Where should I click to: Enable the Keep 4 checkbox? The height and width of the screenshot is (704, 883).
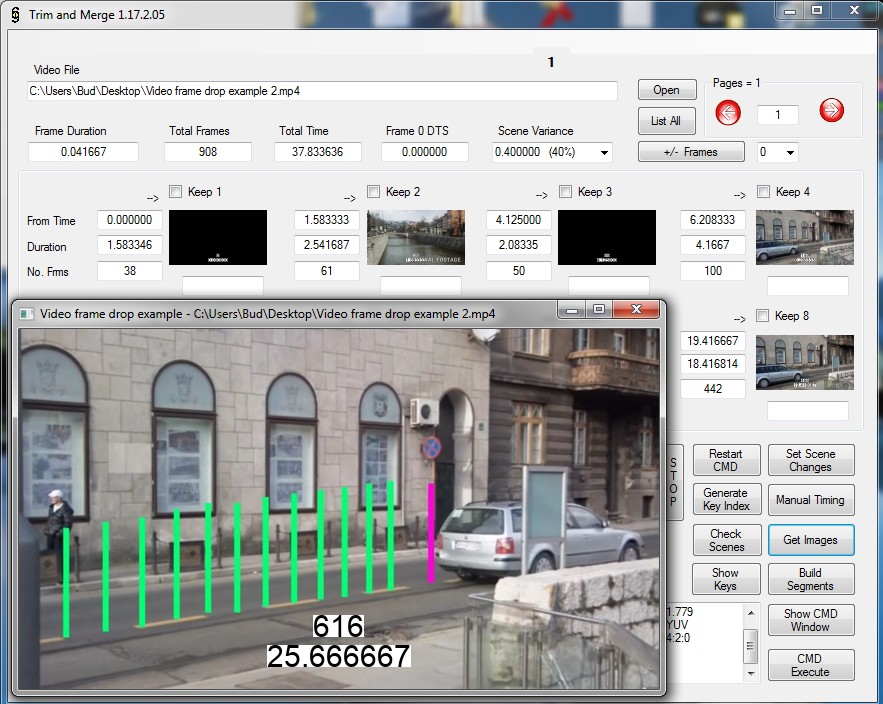tap(764, 191)
